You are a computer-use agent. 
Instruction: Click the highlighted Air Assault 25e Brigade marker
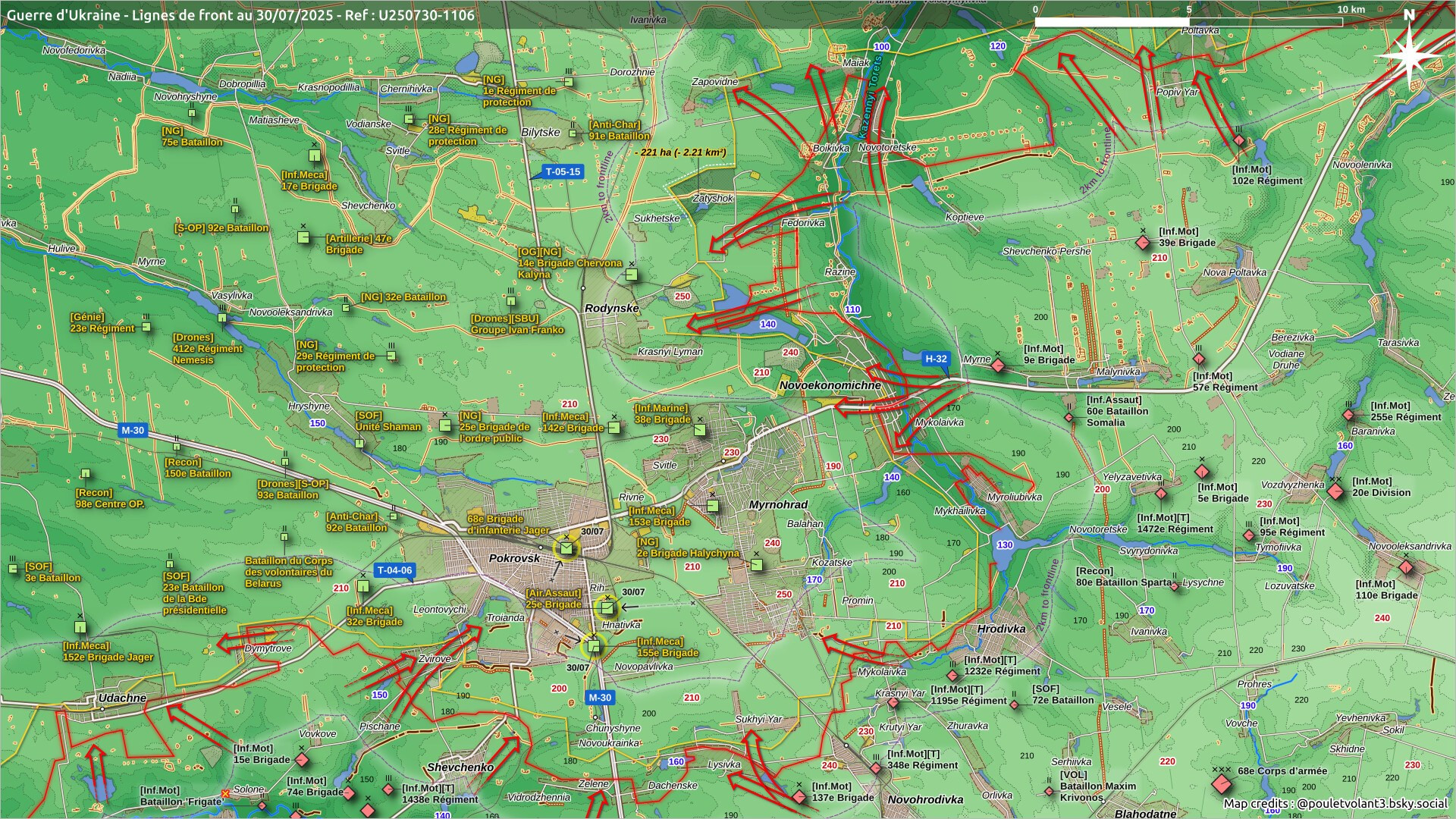[x=607, y=607]
